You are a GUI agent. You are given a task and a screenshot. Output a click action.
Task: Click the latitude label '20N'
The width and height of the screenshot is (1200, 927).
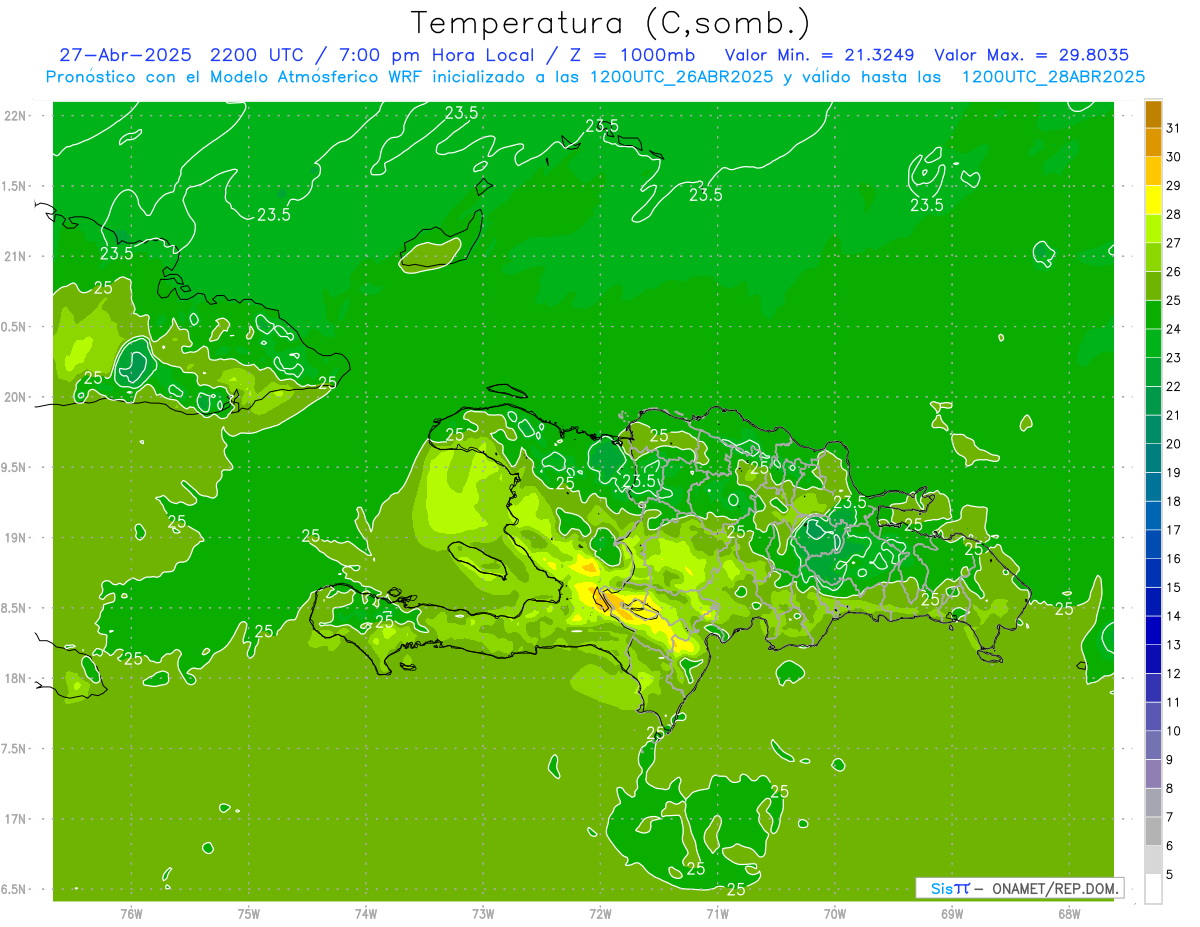tap(15, 397)
